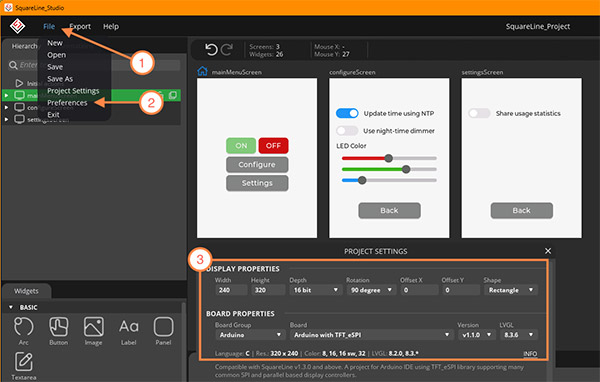This screenshot has width=600, height=382.
Task: Click the red OFF button
Action: pyautogui.click(x=273, y=145)
